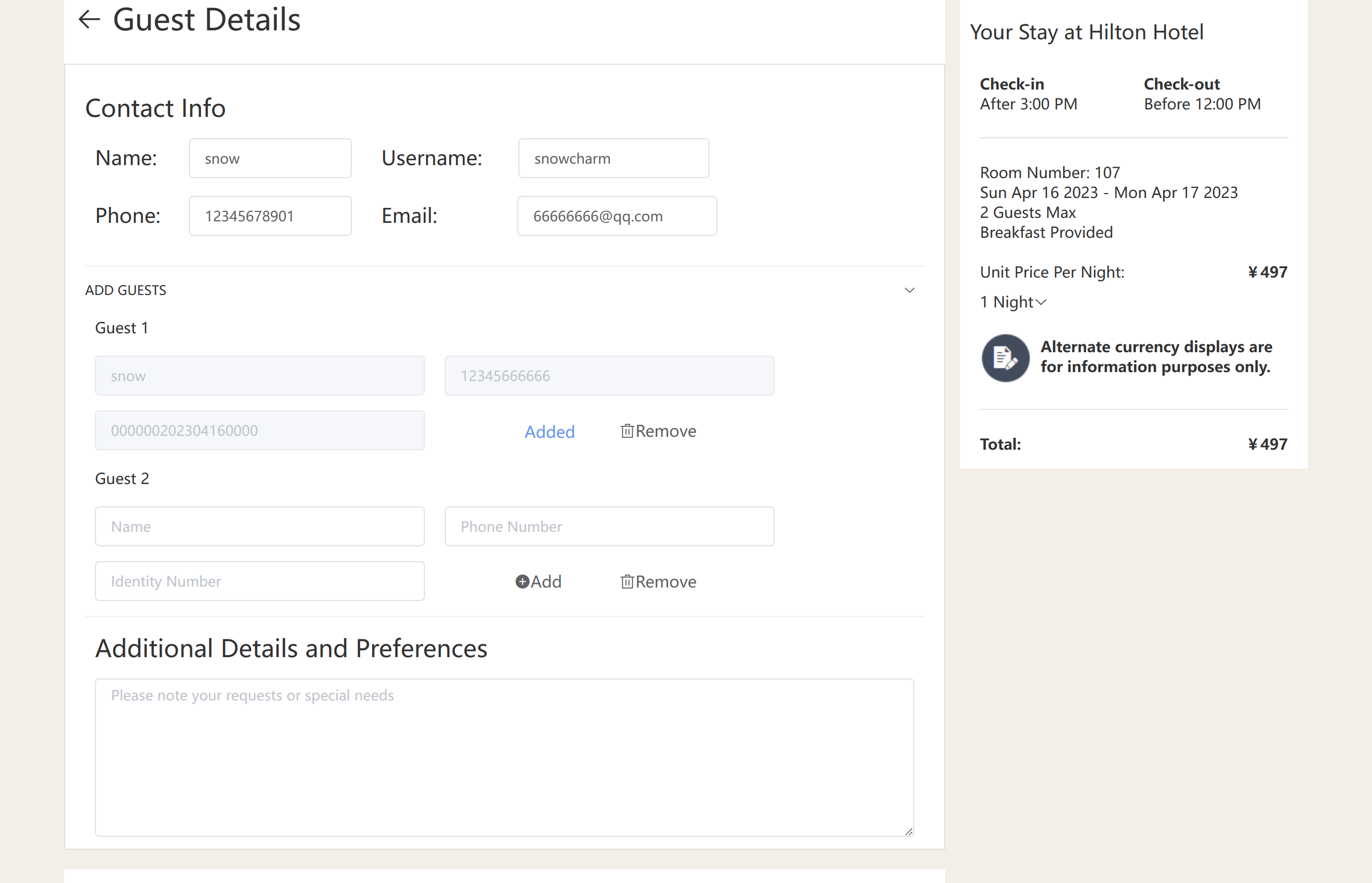Screen dimensions: 1372x883
Task: Click the Additional Details and Preferences heading
Action: [291, 649]
